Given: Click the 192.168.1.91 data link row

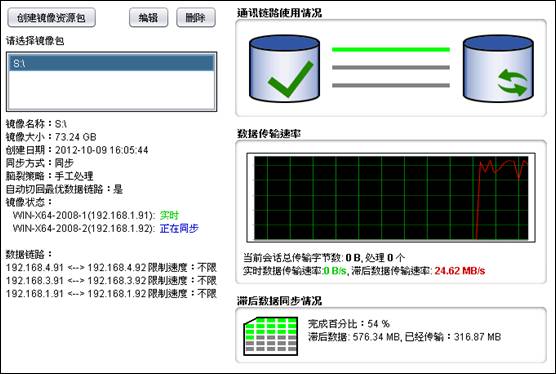Looking at the screenshot, I should coord(111,294).
